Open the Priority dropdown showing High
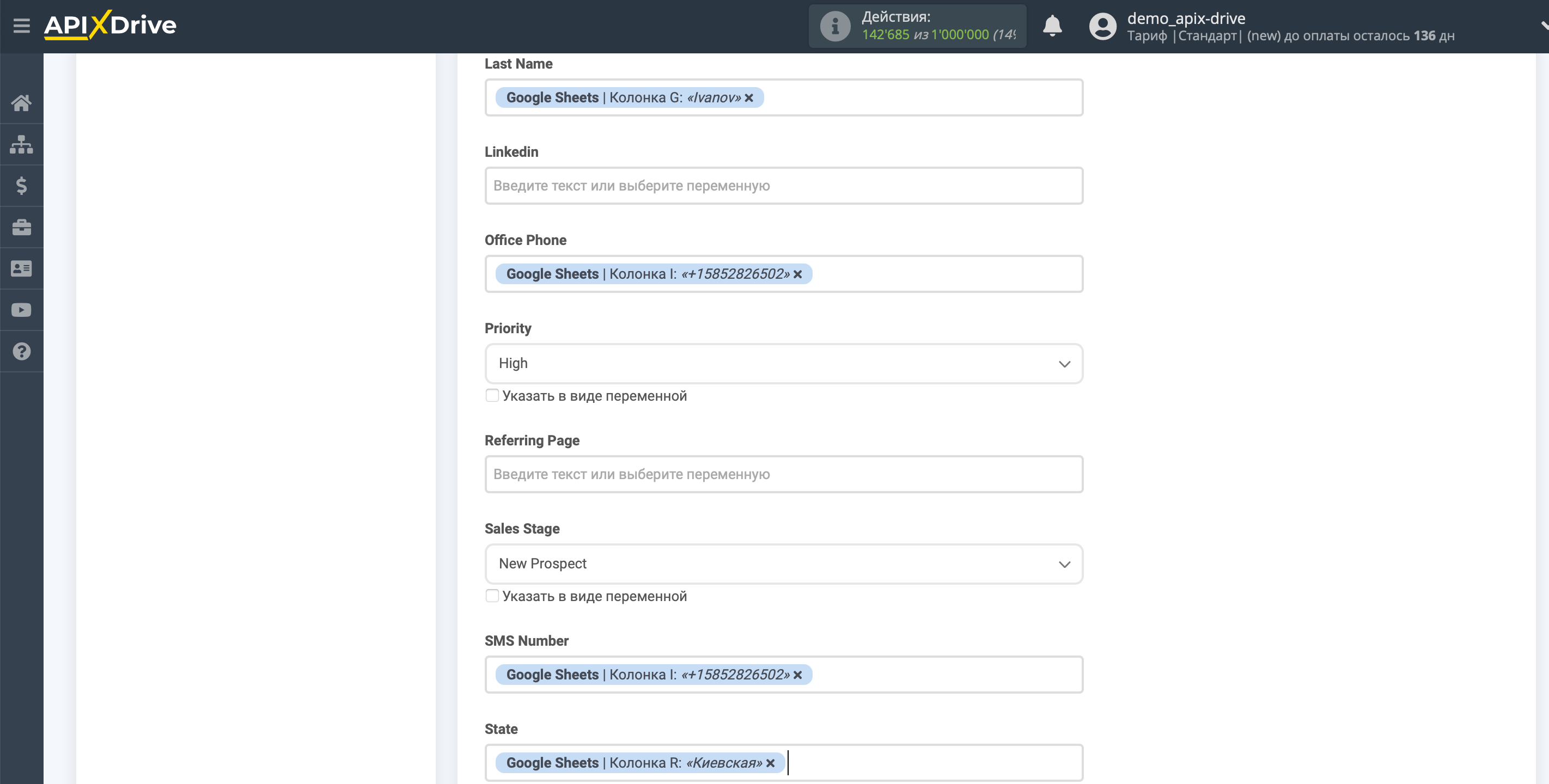This screenshot has height=784, width=1549. (x=784, y=364)
